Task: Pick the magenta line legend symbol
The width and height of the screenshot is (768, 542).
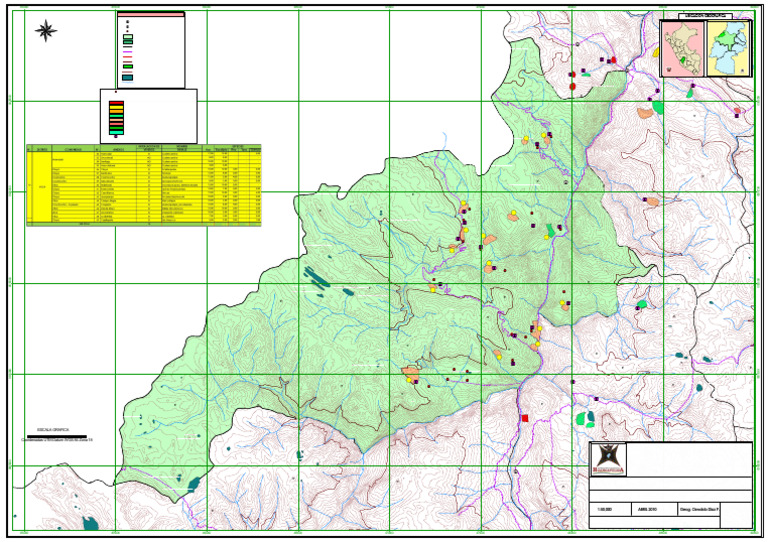Action: pyautogui.click(x=127, y=52)
